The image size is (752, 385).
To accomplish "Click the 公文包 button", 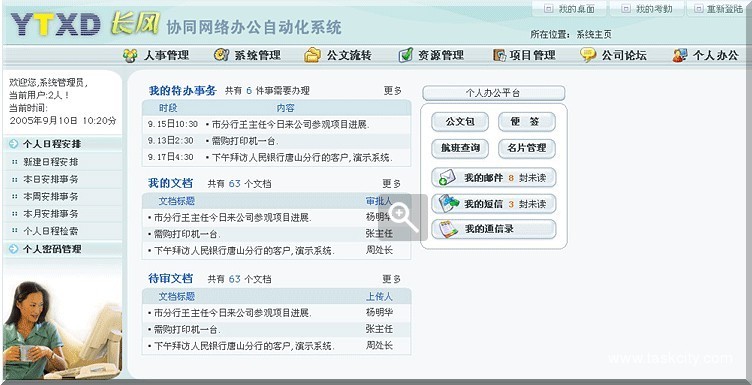I will 460,122.
